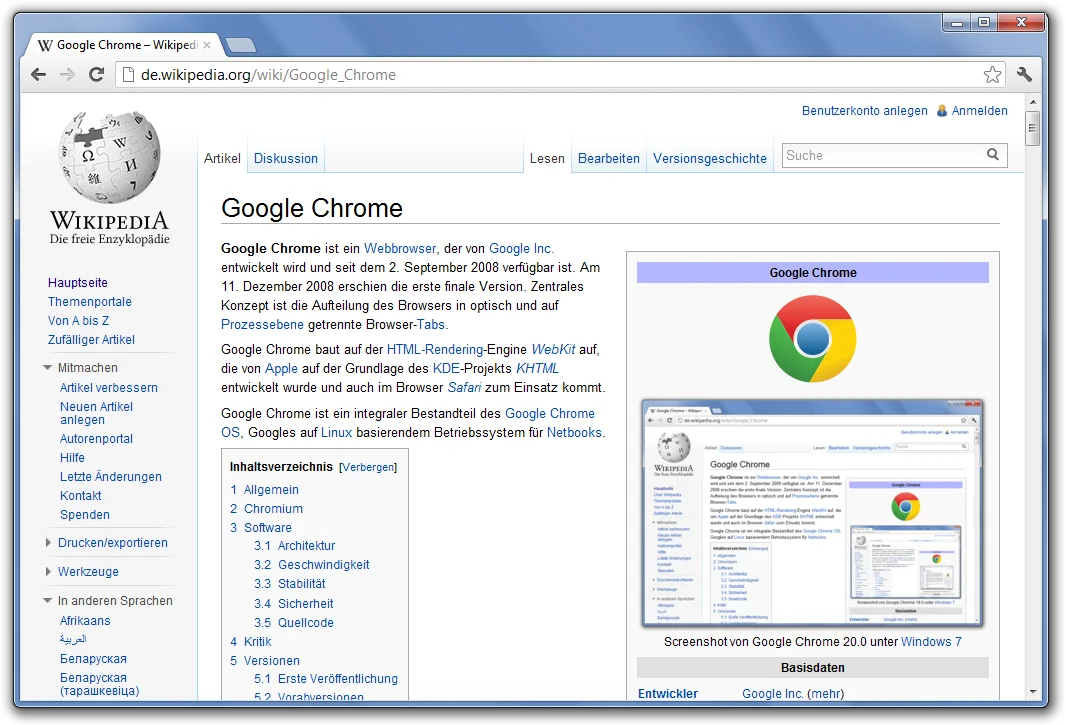Follow the Google Inc. link in the intro paragraph
The width and height of the screenshot is (1066, 725).
click(x=521, y=248)
